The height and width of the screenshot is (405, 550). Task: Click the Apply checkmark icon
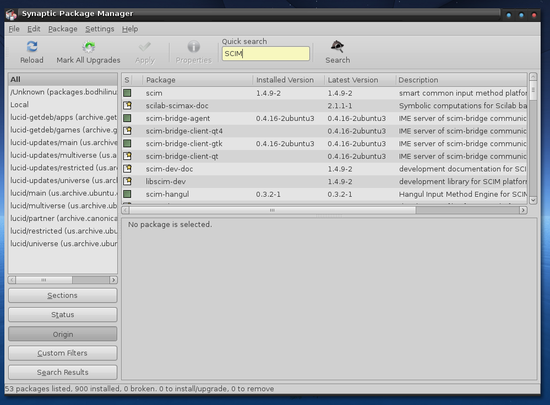tap(145, 47)
